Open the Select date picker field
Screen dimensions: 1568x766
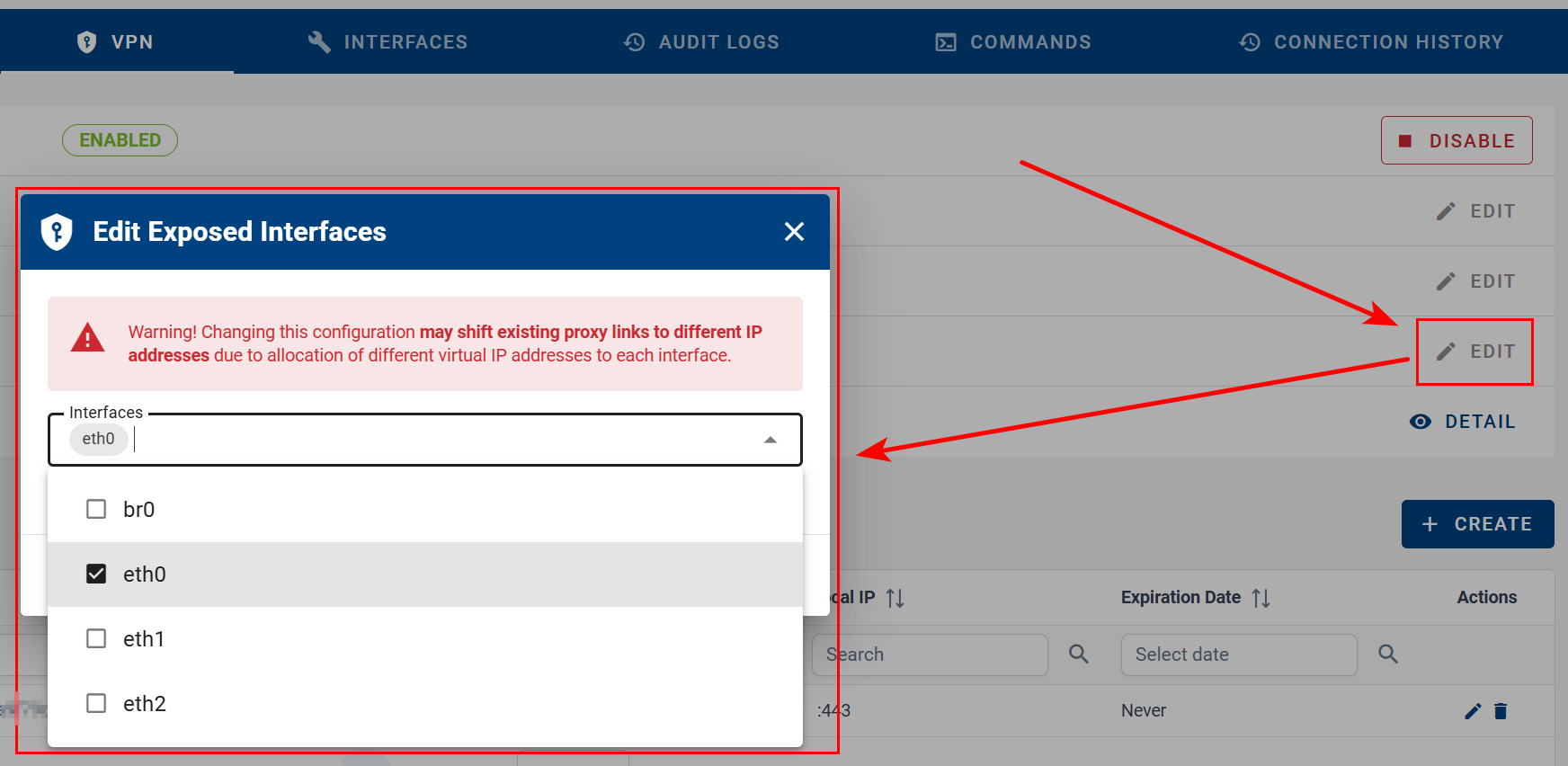pos(1237,655)
